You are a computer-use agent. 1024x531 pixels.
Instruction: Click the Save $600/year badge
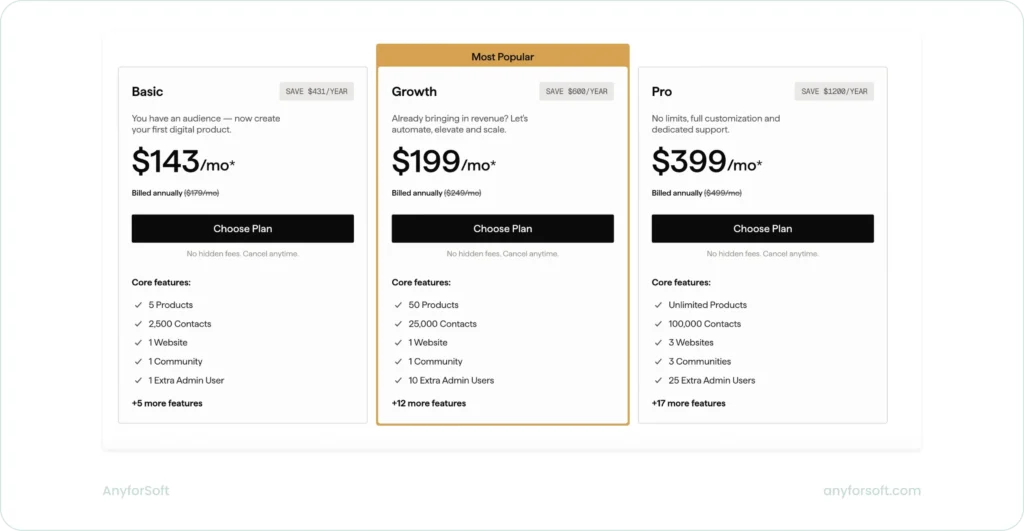[x=577, y=91]
